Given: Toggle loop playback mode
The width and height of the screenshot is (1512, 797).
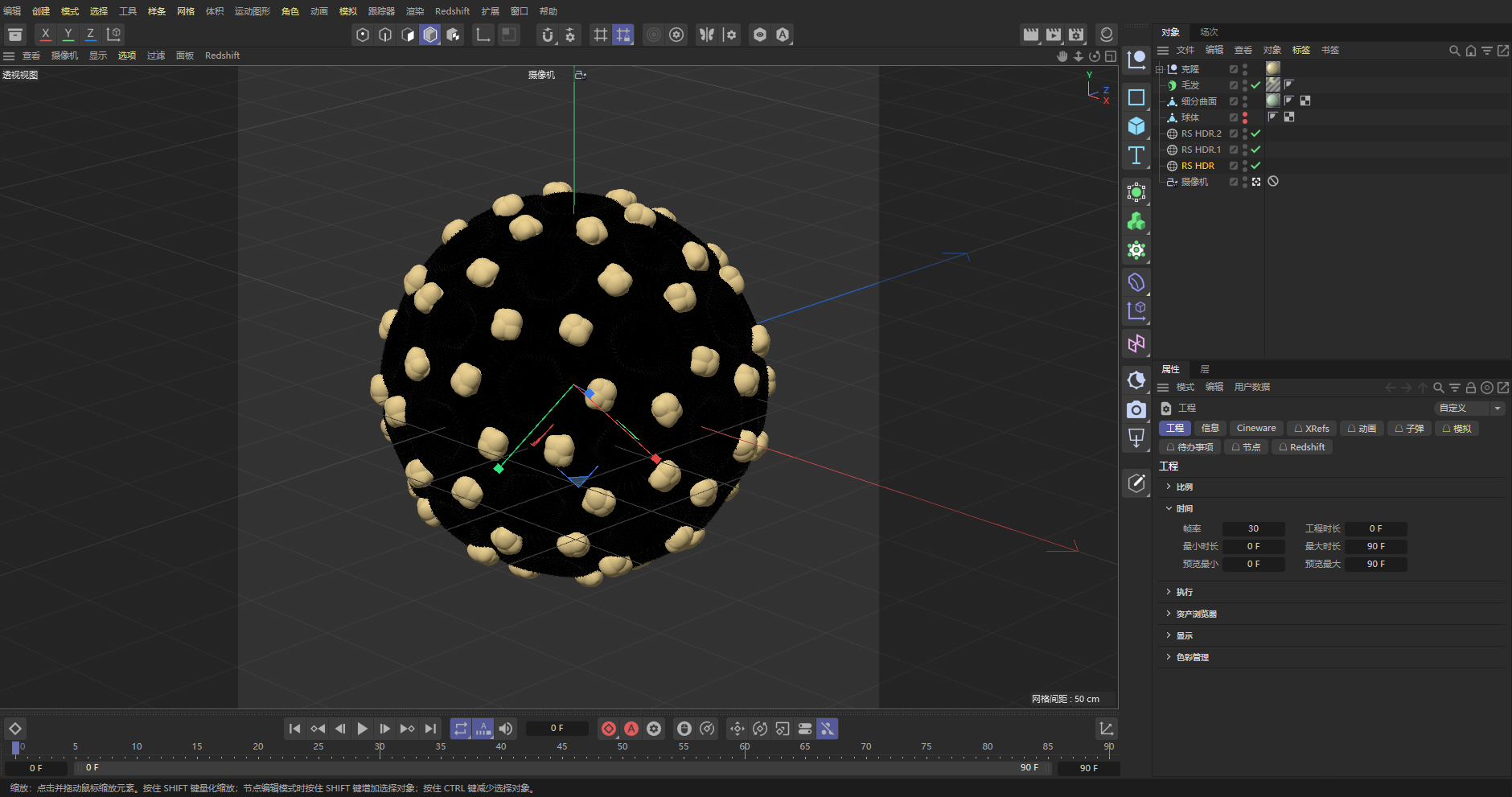Looking at the screenshot, I should pos(461,729).
